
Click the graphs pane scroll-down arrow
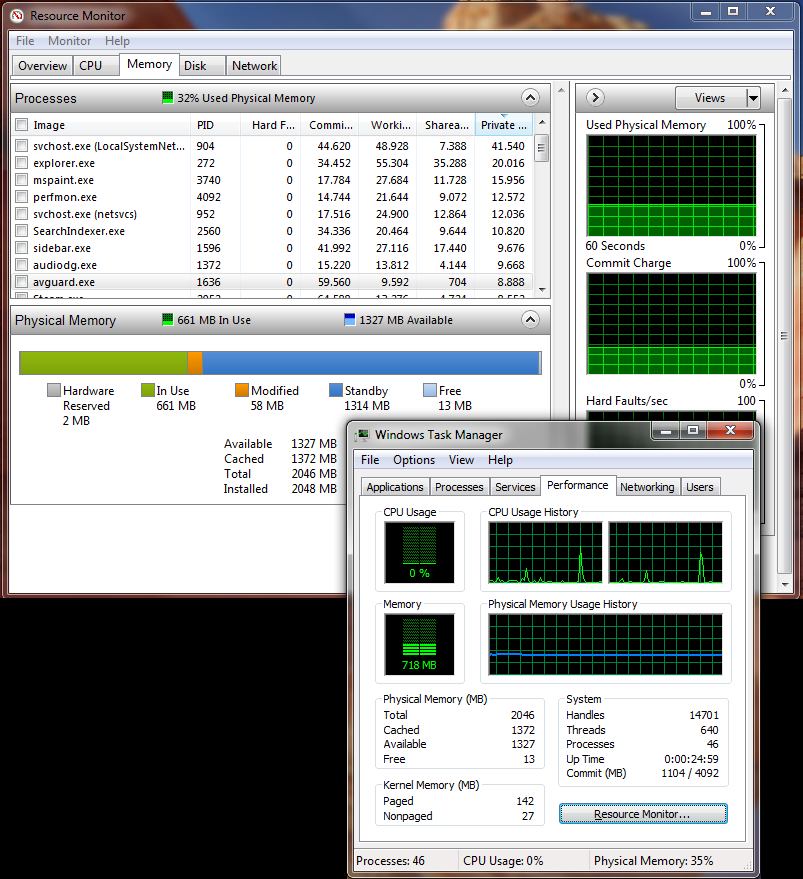(785, 584)
